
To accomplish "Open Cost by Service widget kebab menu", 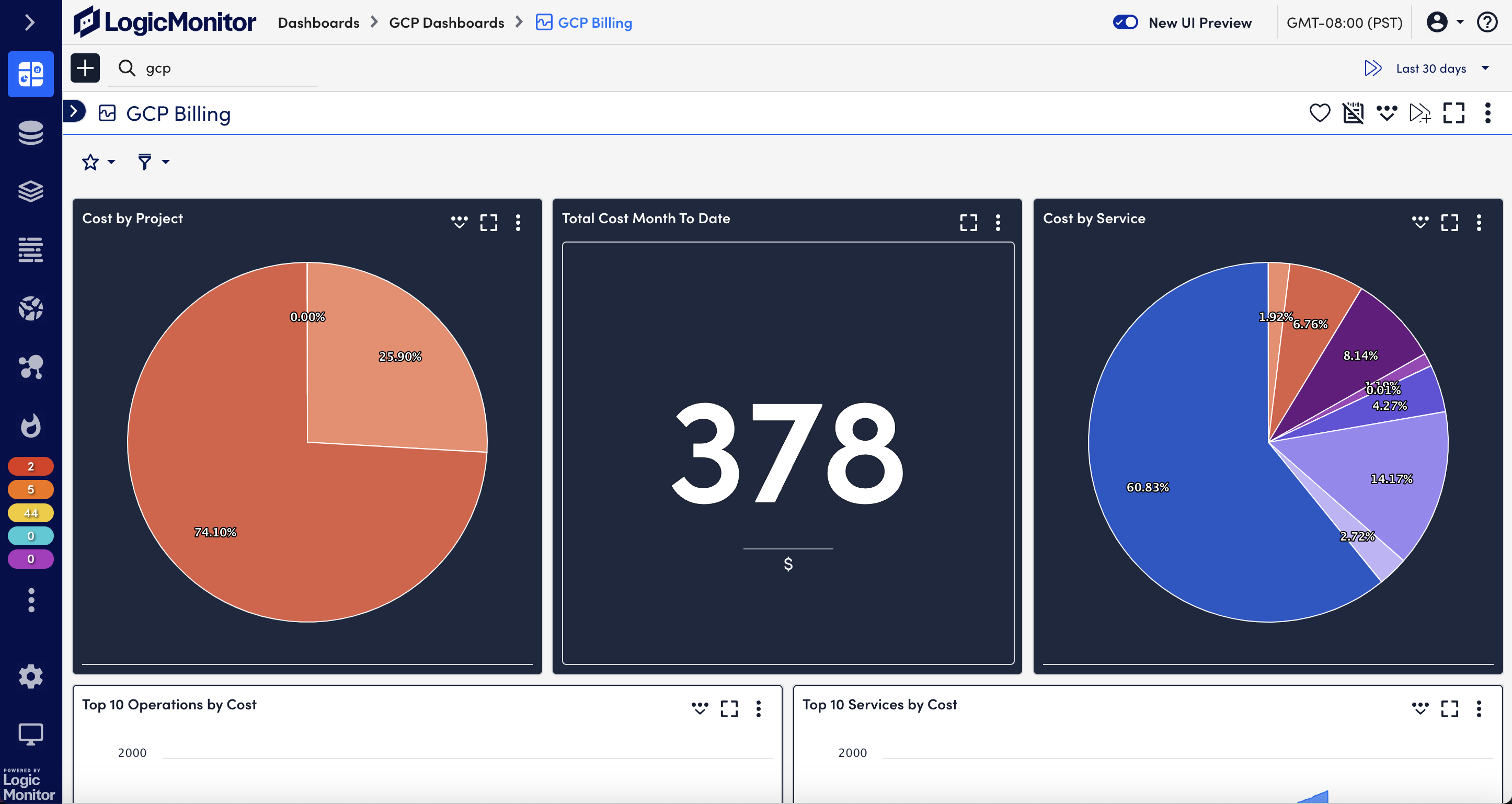I will pyautogui.click(x=1479, y=222).
